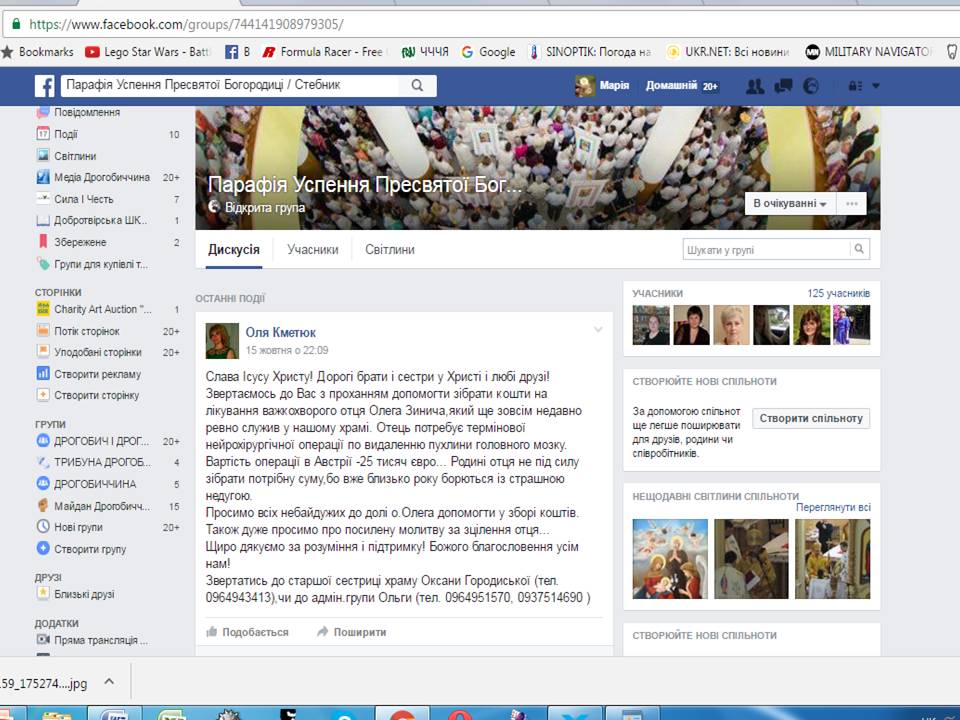This screenshot has width=960, height=720.
Task: Expand the account menu arrow in header
Action: pos(876,86)
